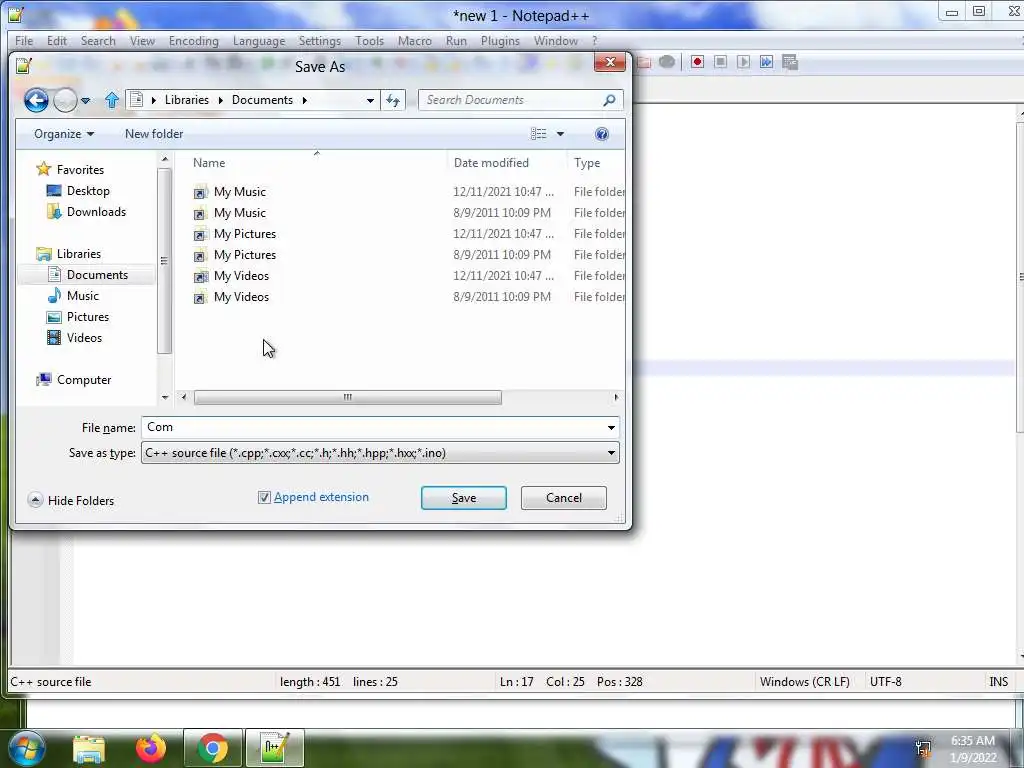Screen dimensions: 1024x768
Task: Click the Stop Recording macro icon in Notepad++
Action: pyautogui.click(x=720, y=62)
